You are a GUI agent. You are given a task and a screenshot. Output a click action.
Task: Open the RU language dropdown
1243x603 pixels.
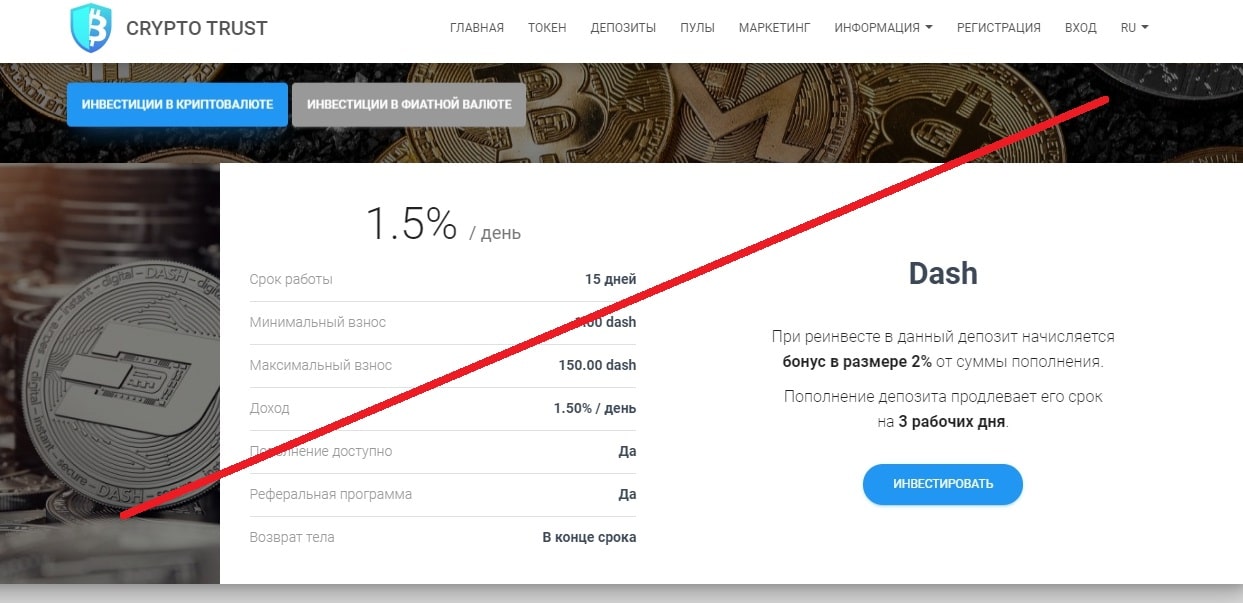click(1134, 28)
